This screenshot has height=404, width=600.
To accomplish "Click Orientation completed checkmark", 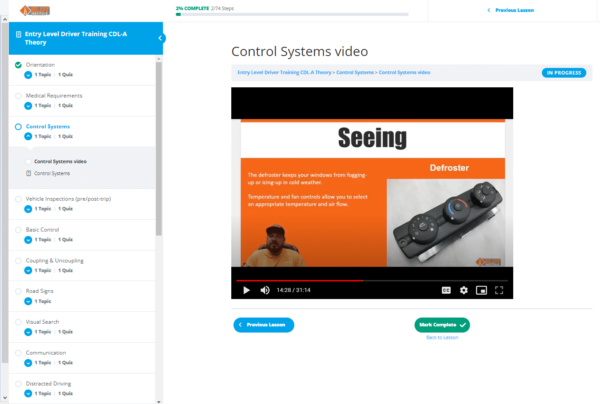I will pyautogui.click(x=18, y=65).
